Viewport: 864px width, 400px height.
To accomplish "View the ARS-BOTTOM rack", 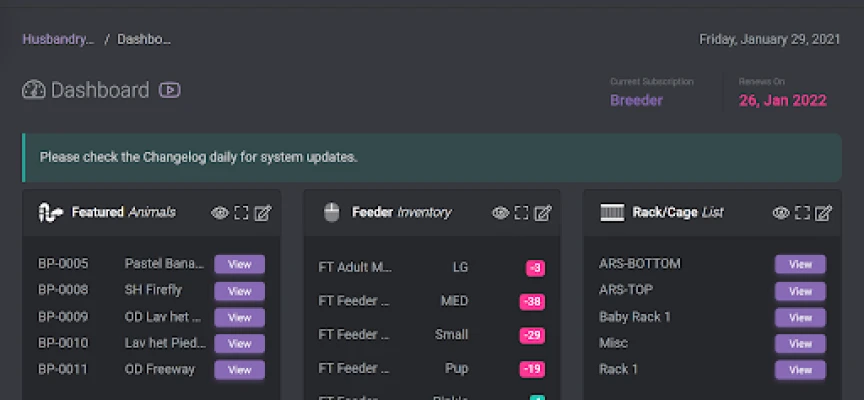I will 800,264.
